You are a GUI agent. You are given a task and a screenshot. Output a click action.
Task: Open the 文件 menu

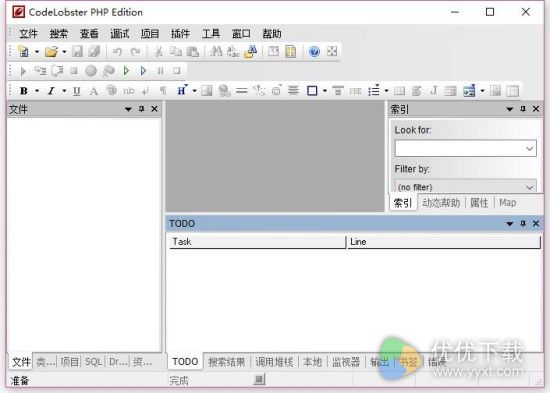[28, 34]
